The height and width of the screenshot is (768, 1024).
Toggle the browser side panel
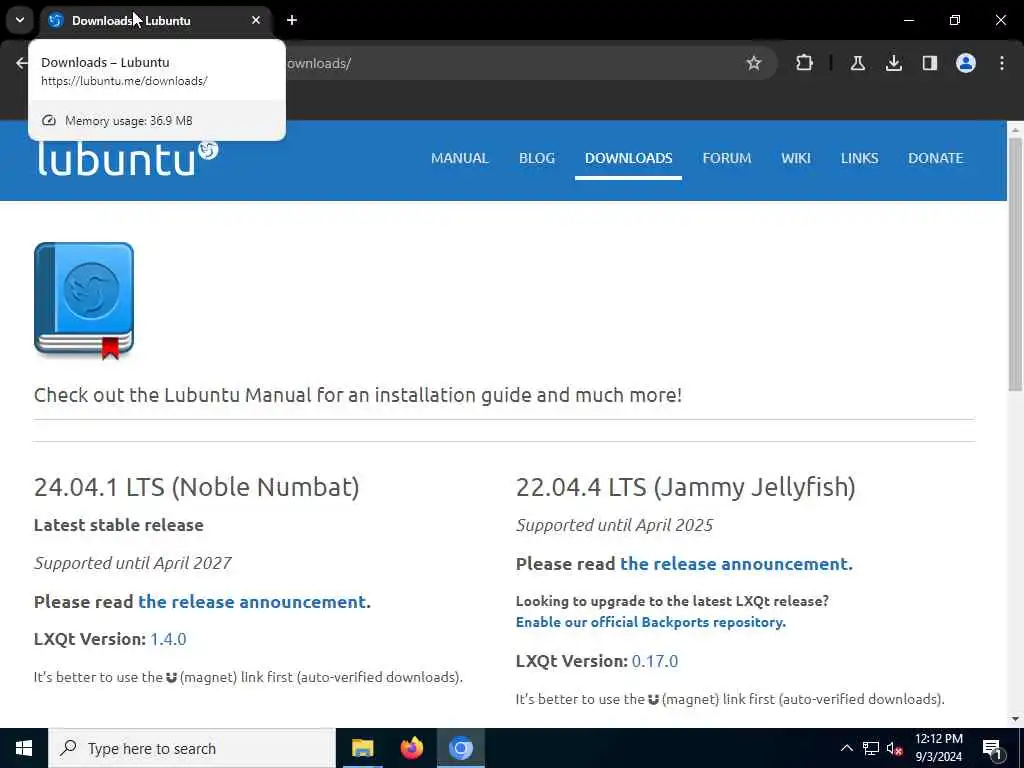click(x=929, y=63)
